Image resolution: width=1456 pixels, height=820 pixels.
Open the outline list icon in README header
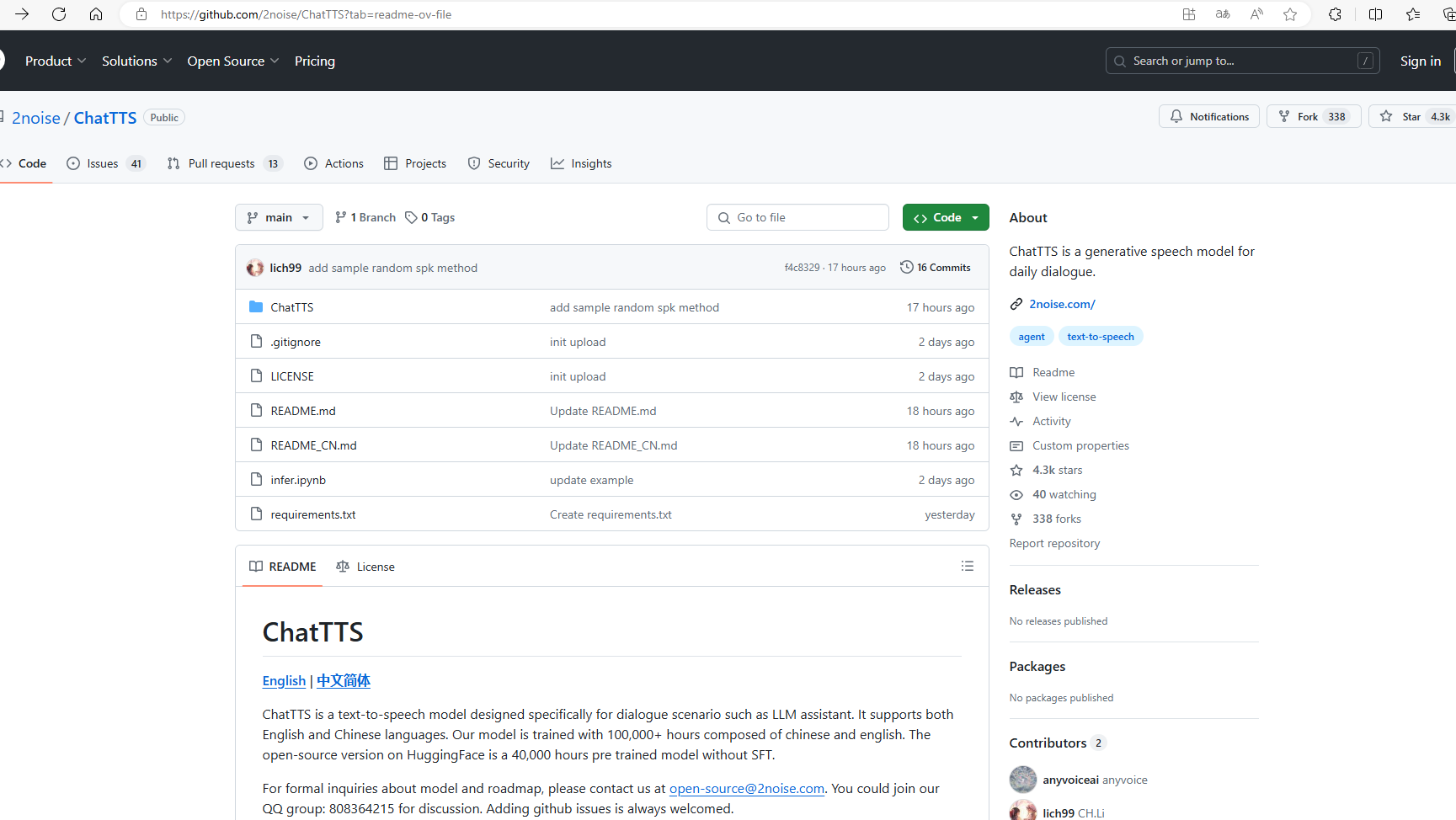point(968,567)
